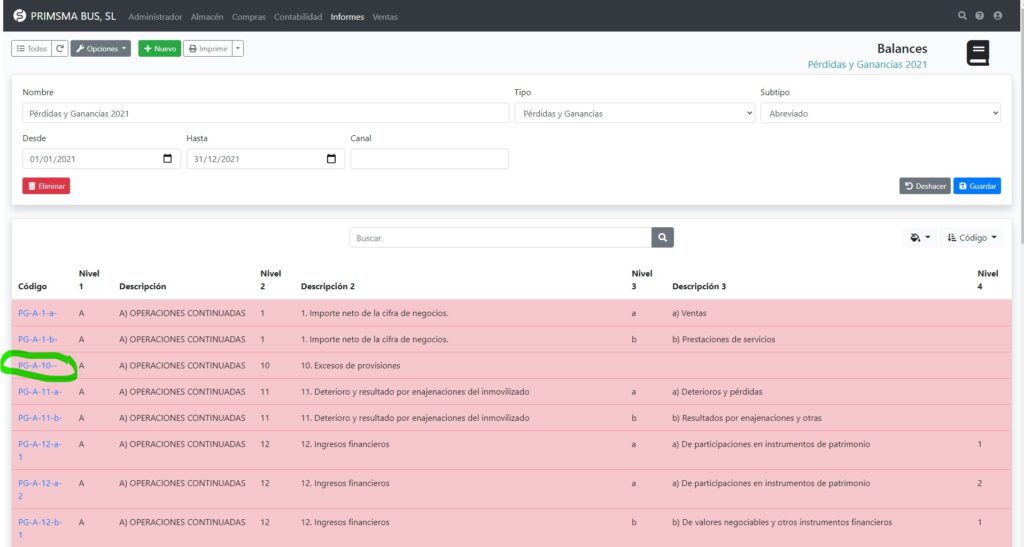1024x547 pixels.
Task: Open the Opciones dropdown menu
Action: [101, 48]
